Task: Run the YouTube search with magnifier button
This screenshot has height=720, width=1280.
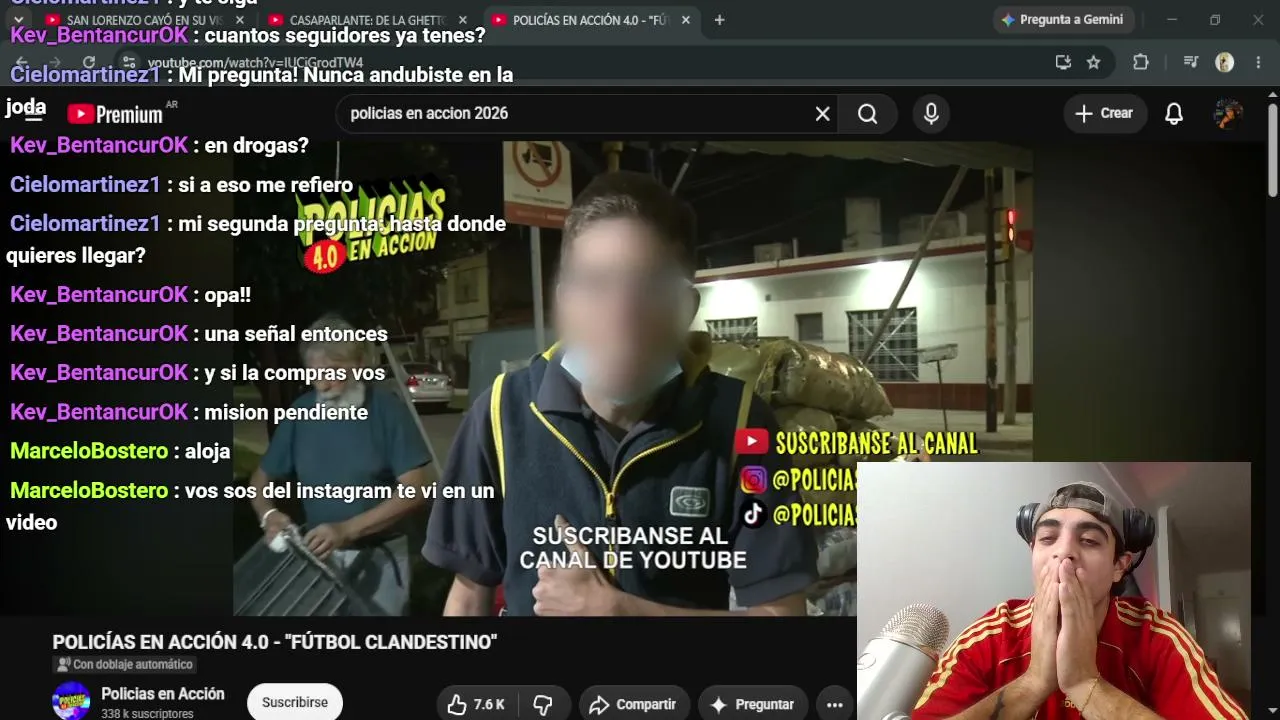Action: pos(867,114)
